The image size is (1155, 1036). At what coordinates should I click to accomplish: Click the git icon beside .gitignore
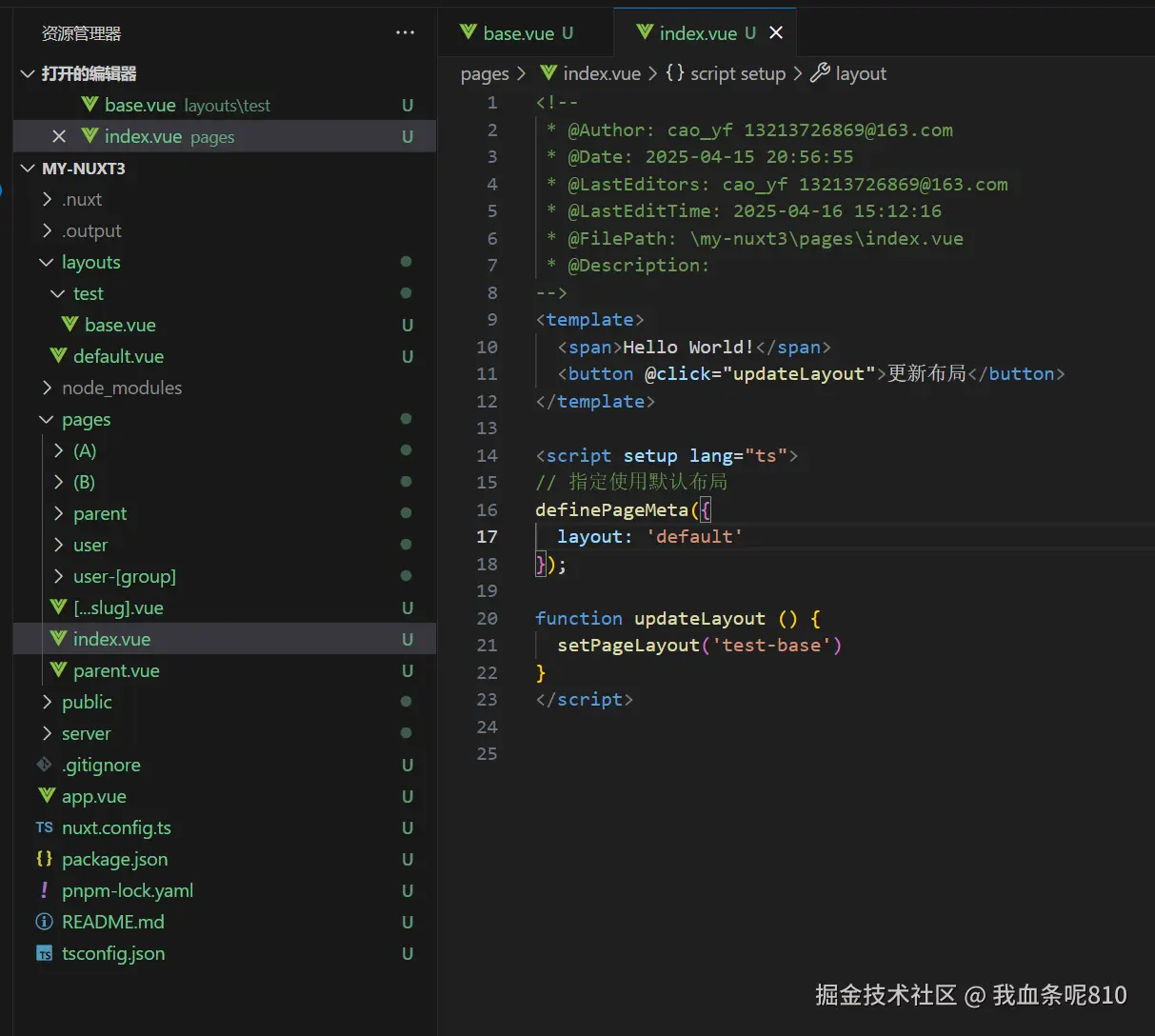coord(44,764)
